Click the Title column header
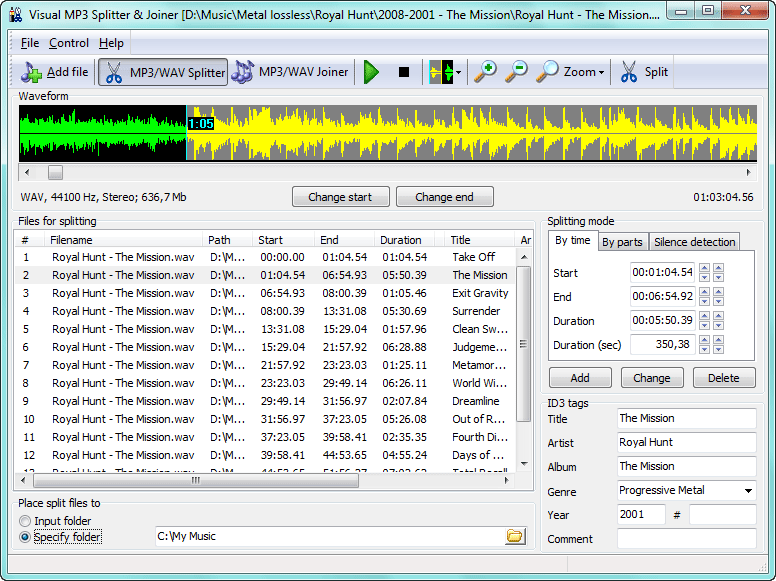 [x=479, y=240]
